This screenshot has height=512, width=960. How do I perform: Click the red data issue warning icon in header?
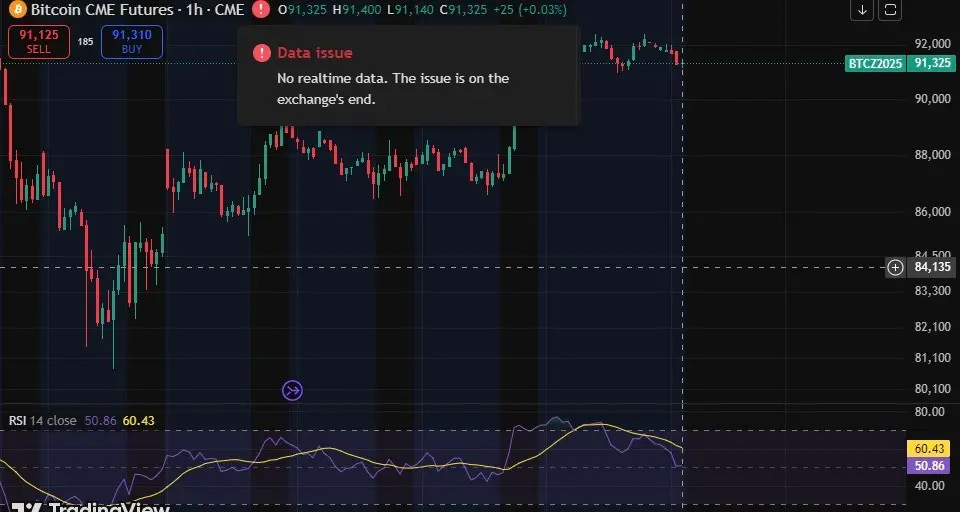pyautogui.click(x=261, y=9)
